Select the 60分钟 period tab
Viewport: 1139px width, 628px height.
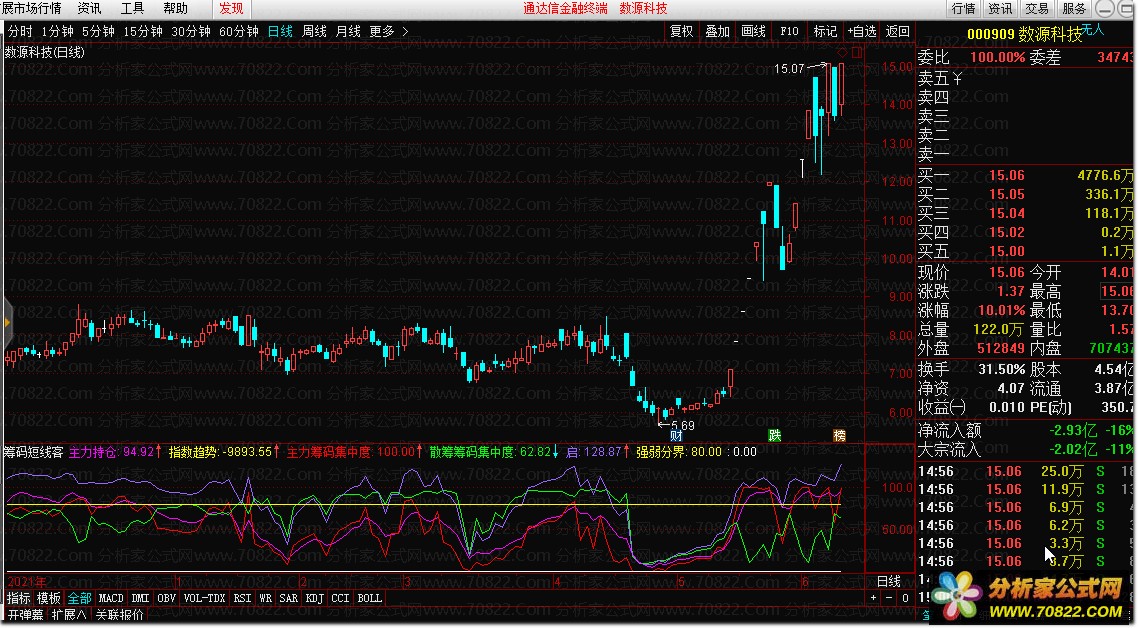(239, 31)
